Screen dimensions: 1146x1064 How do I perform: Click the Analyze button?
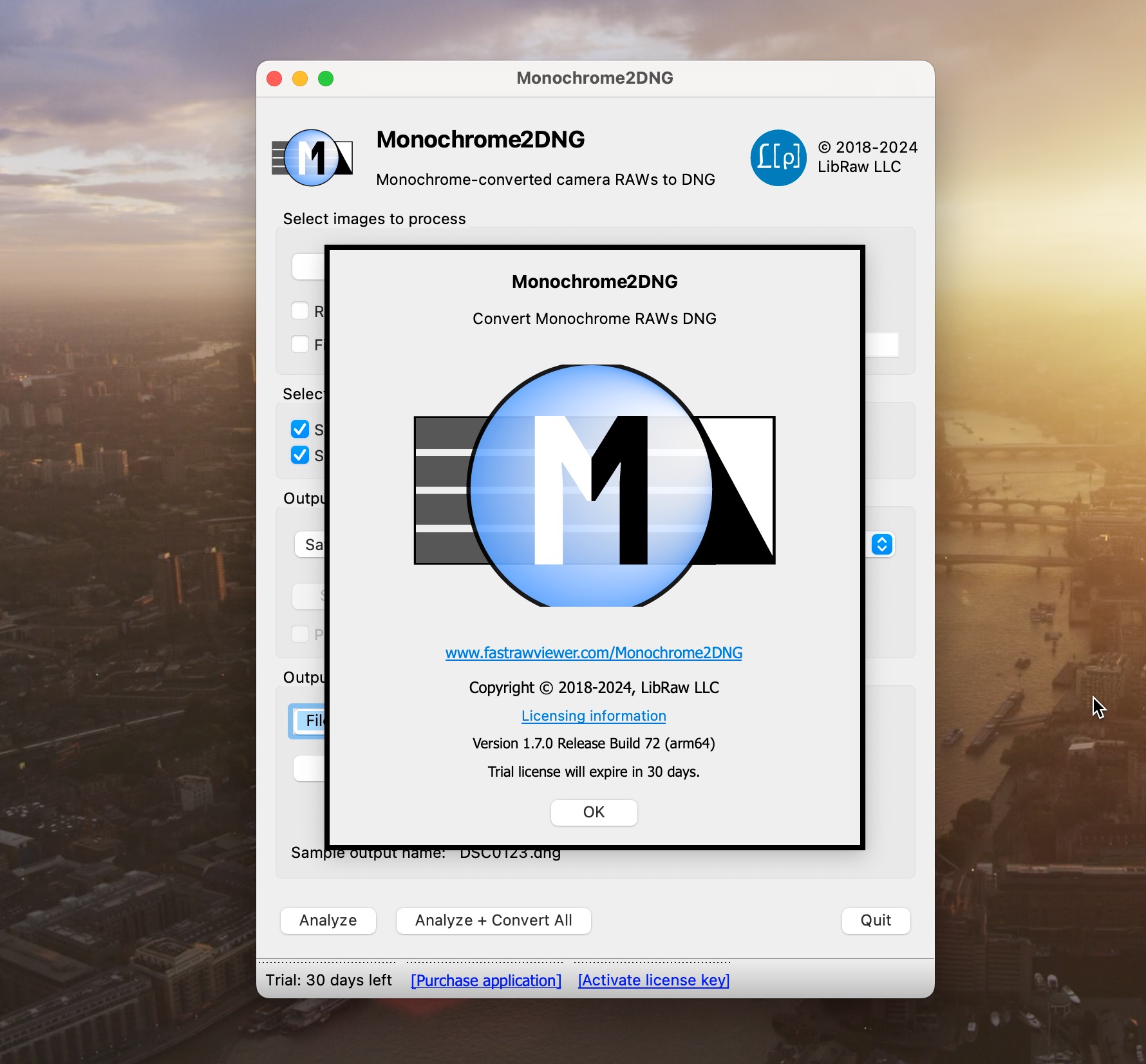[x=328, y=920]
